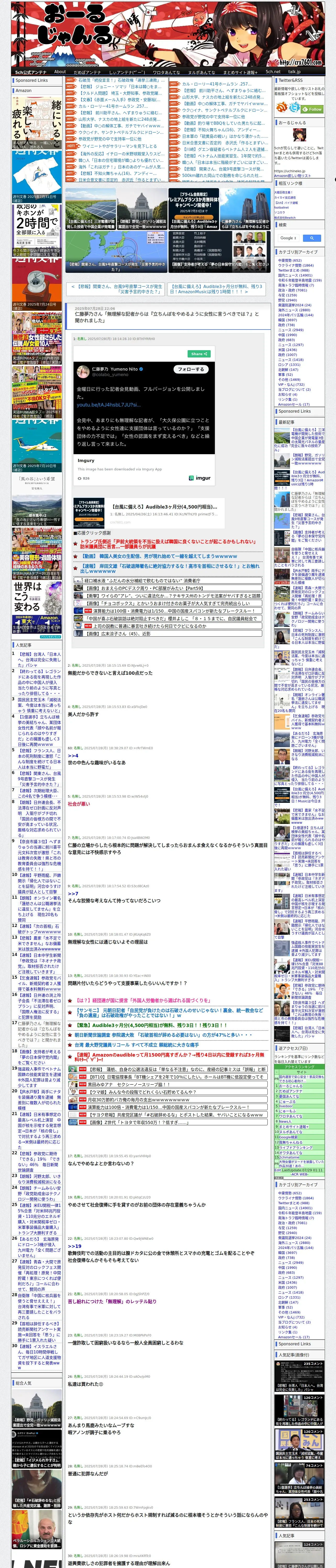Open the About nav tab
This screenshot has width=336, height=1568.
pos(60,71)
